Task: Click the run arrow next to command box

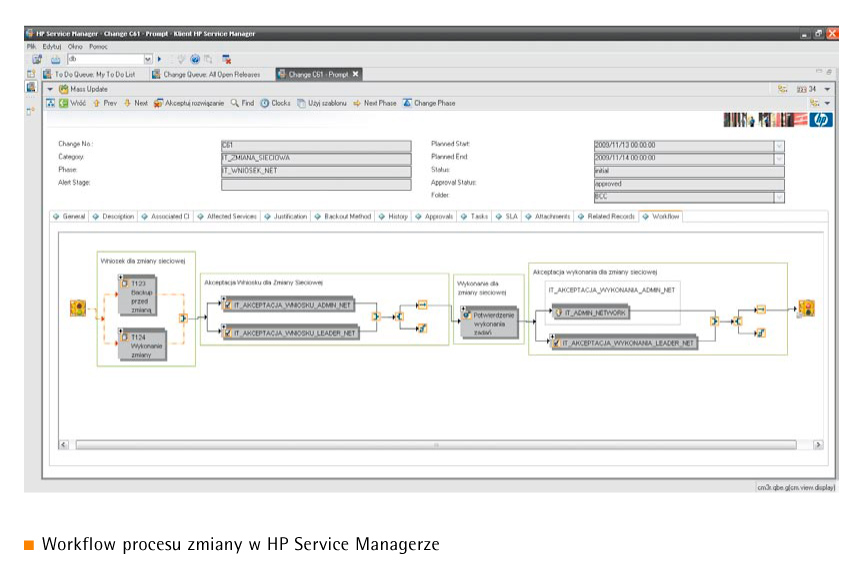Action: 160,59
